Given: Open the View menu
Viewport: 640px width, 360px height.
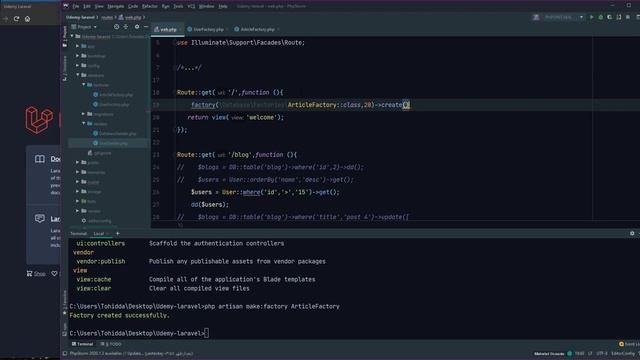Looking at the screenshot, I should [x=99, y=6].
